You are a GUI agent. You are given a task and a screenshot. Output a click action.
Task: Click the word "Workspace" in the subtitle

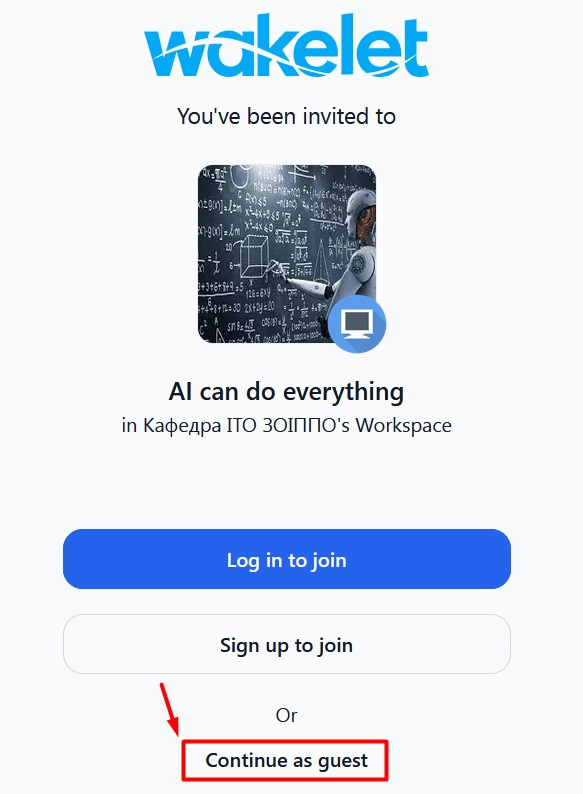tap(404, 425)
